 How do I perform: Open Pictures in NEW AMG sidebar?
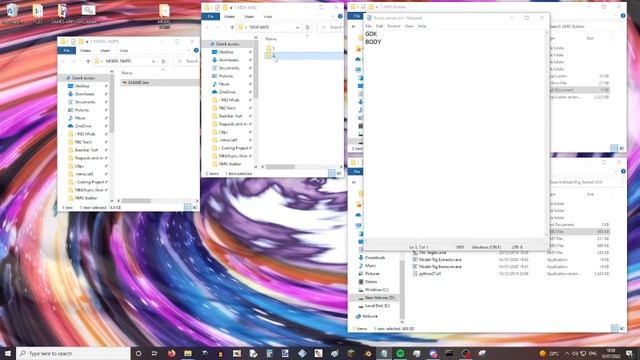[x=226, y=76]
